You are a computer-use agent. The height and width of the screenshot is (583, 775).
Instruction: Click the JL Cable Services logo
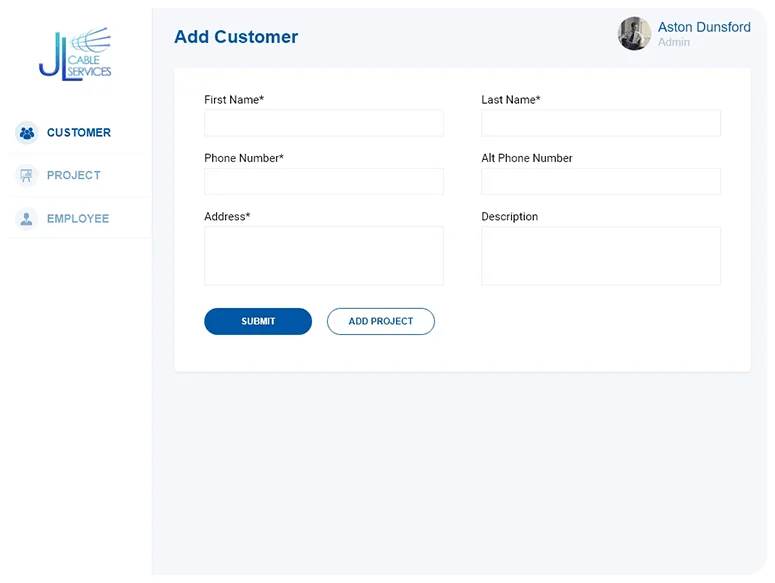click(x=75, y=54)
